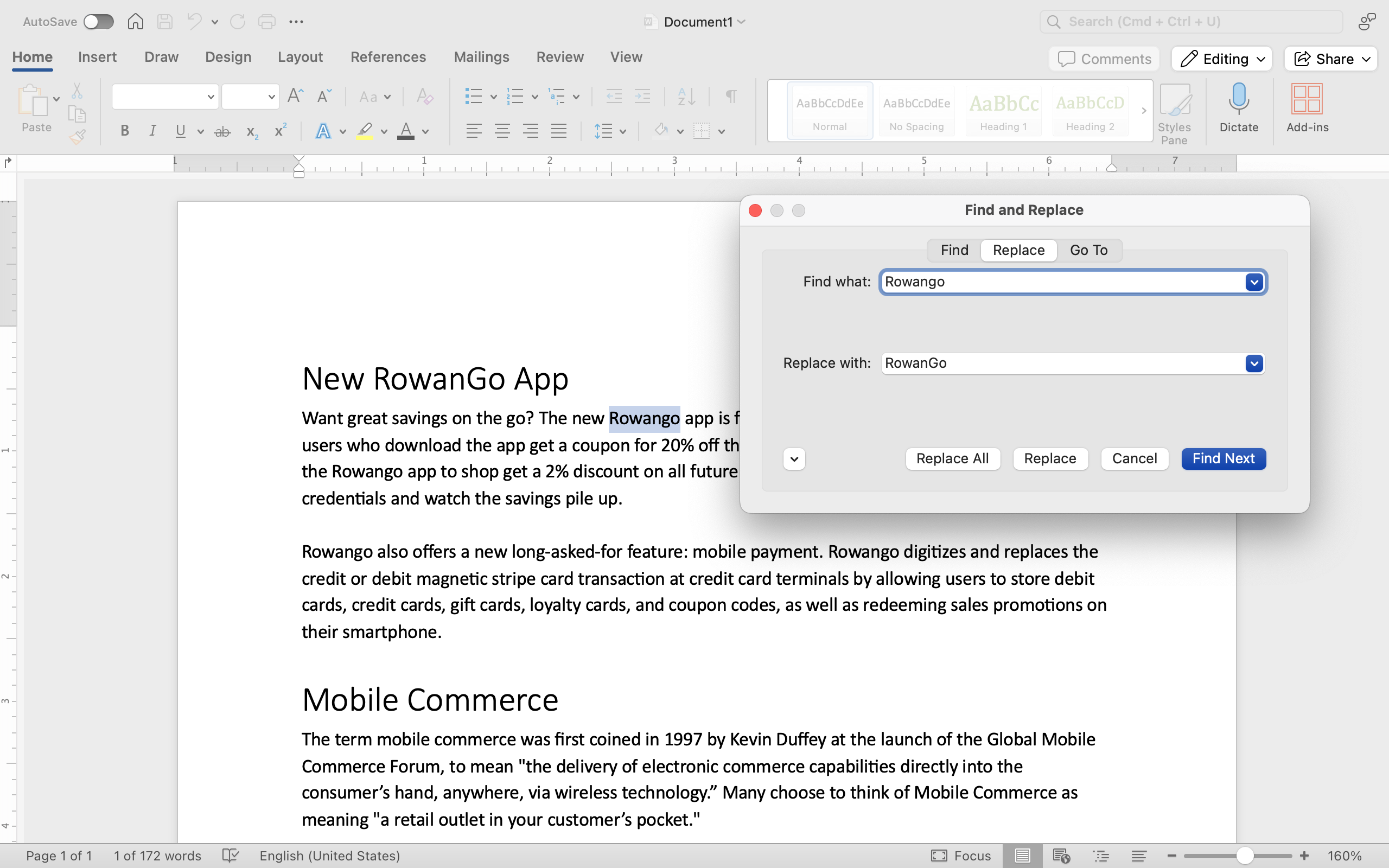Click the Sort A to Z icon

pyautogui.click(x=686, y=96)
